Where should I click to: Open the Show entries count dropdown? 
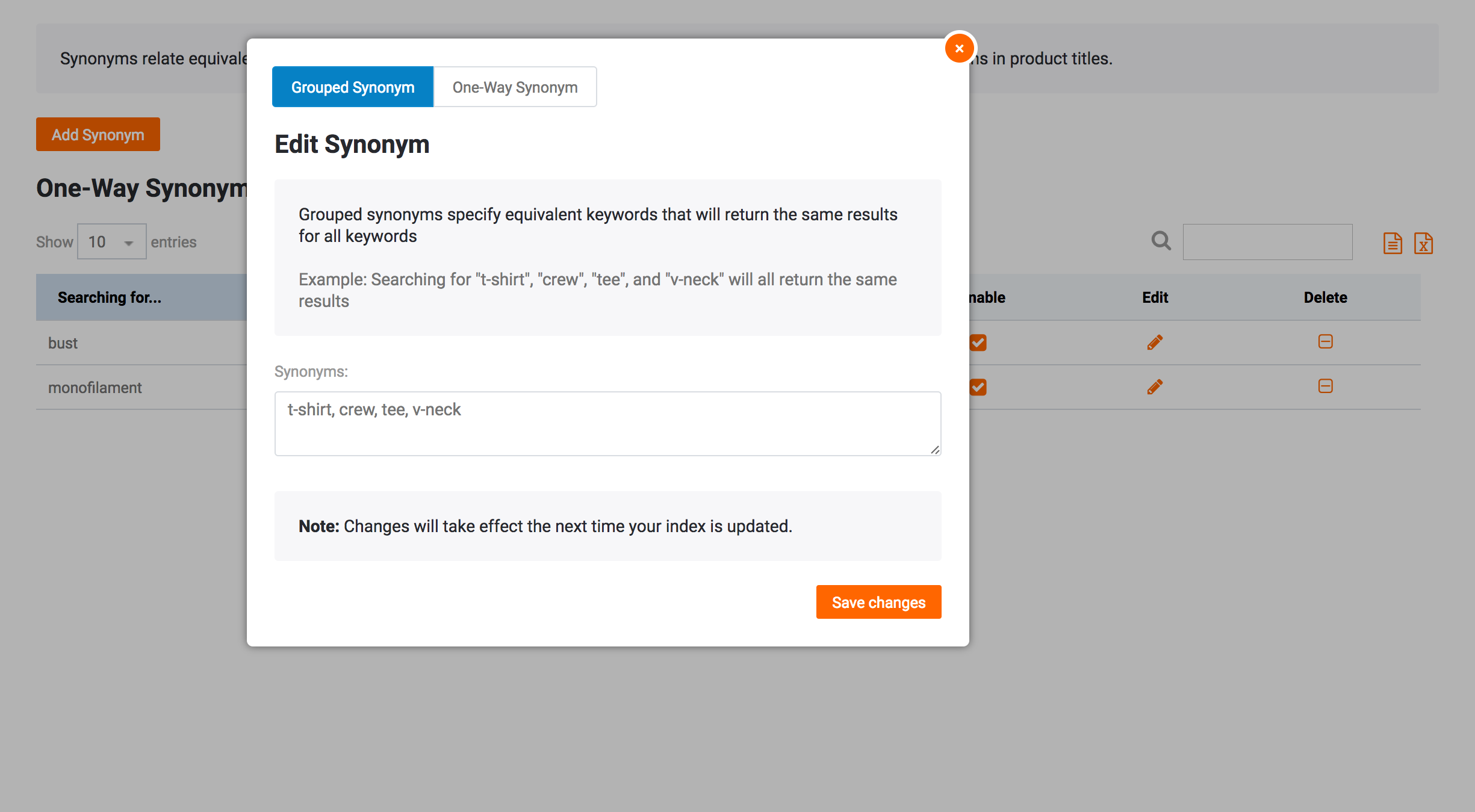point(111,242)
